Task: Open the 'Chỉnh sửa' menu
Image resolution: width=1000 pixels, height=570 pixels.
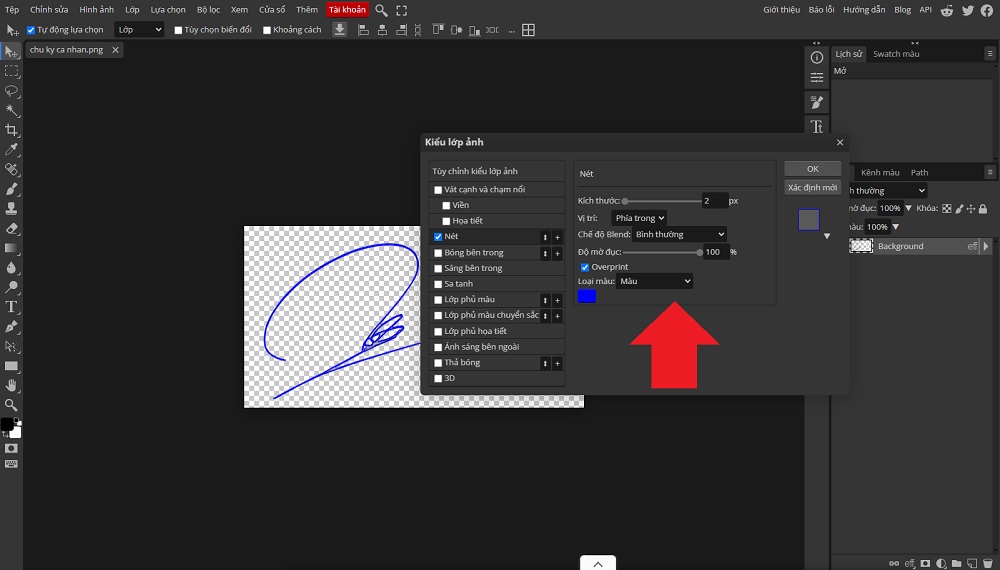Action: pyautogui.click(x=49, y=10)
